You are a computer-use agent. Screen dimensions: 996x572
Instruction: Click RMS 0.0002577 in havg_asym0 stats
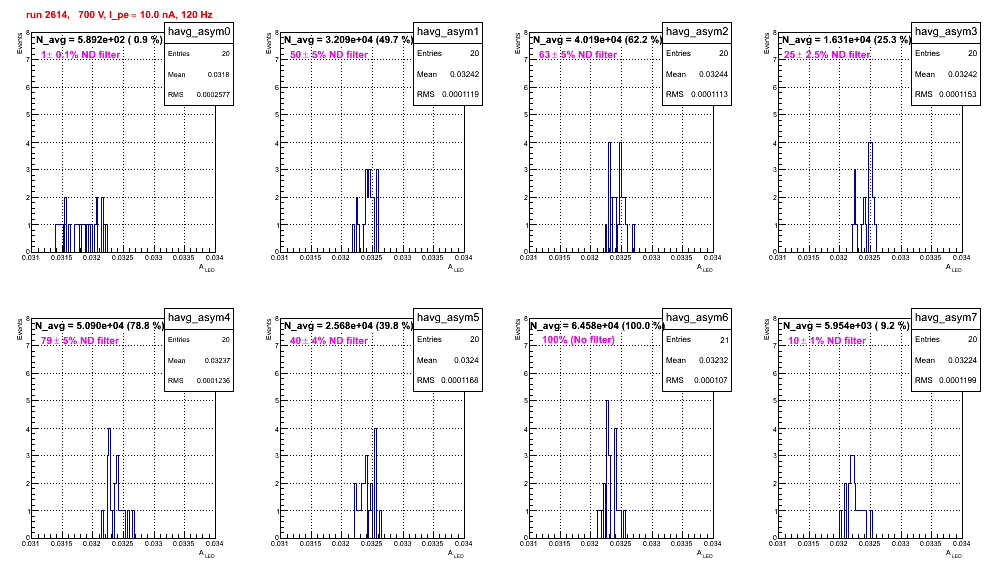(x=199, y=95)
